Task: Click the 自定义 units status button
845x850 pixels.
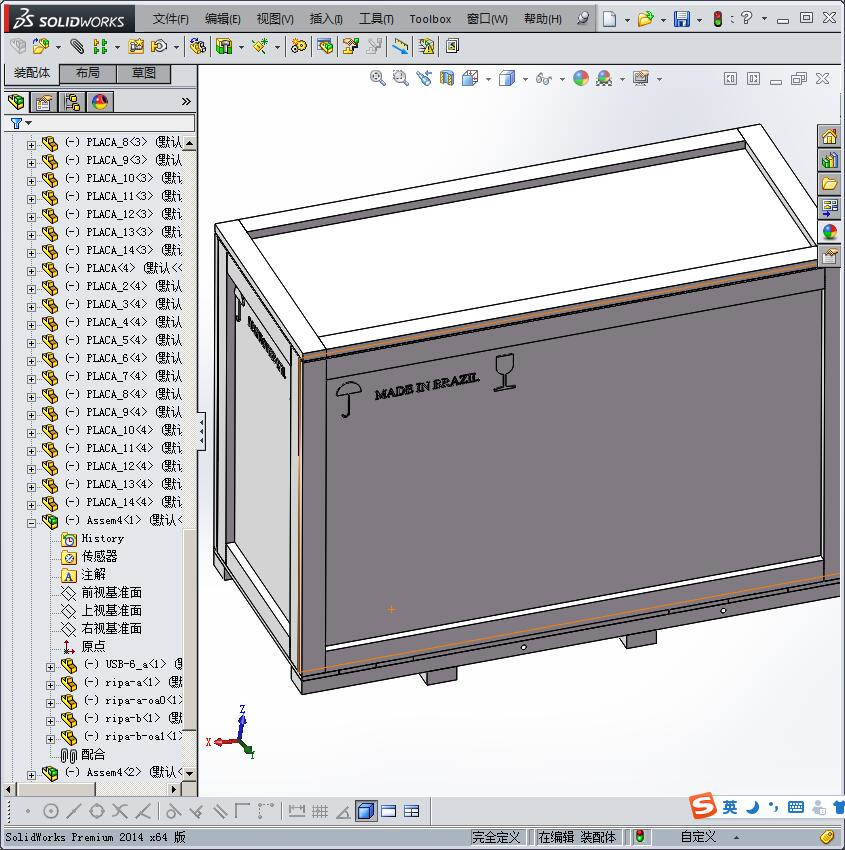Action: tap(698, 836)
